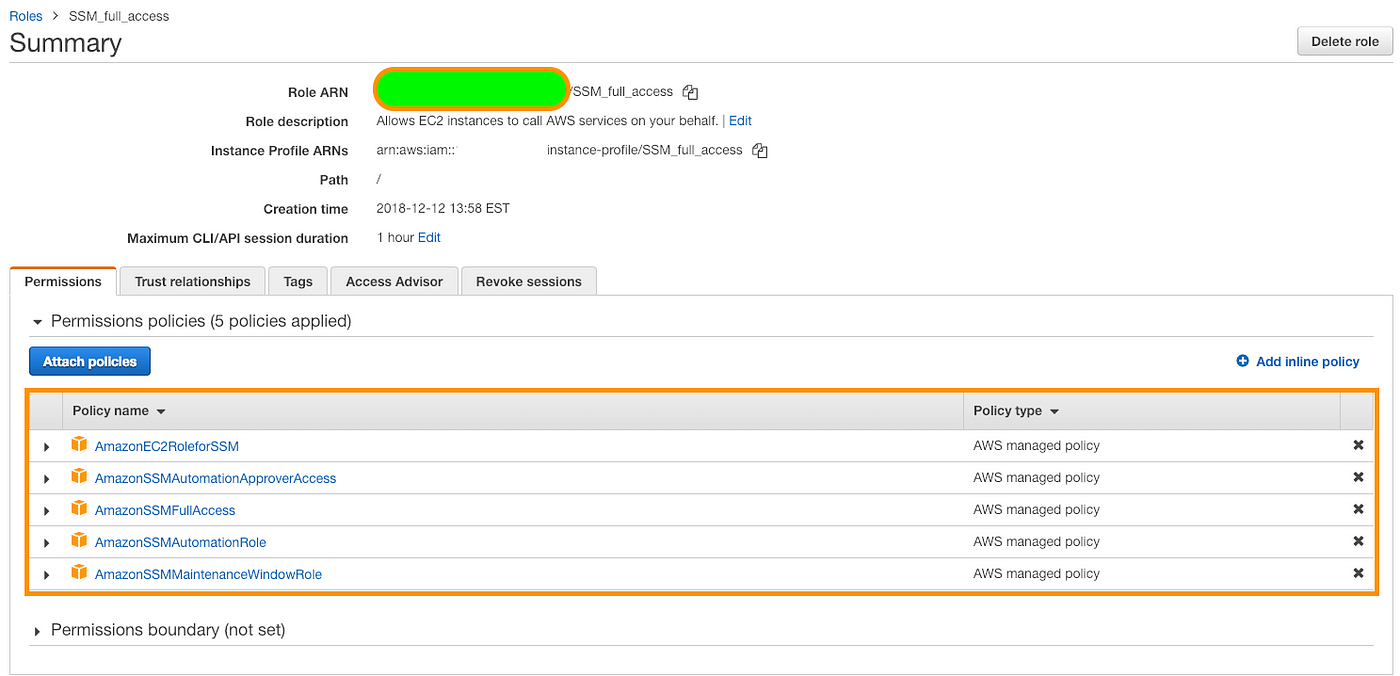Click the creation time value 2018-12-12 13:58 EST
Viewport: 1400px width, 676px height.
(x=443, y=209)
